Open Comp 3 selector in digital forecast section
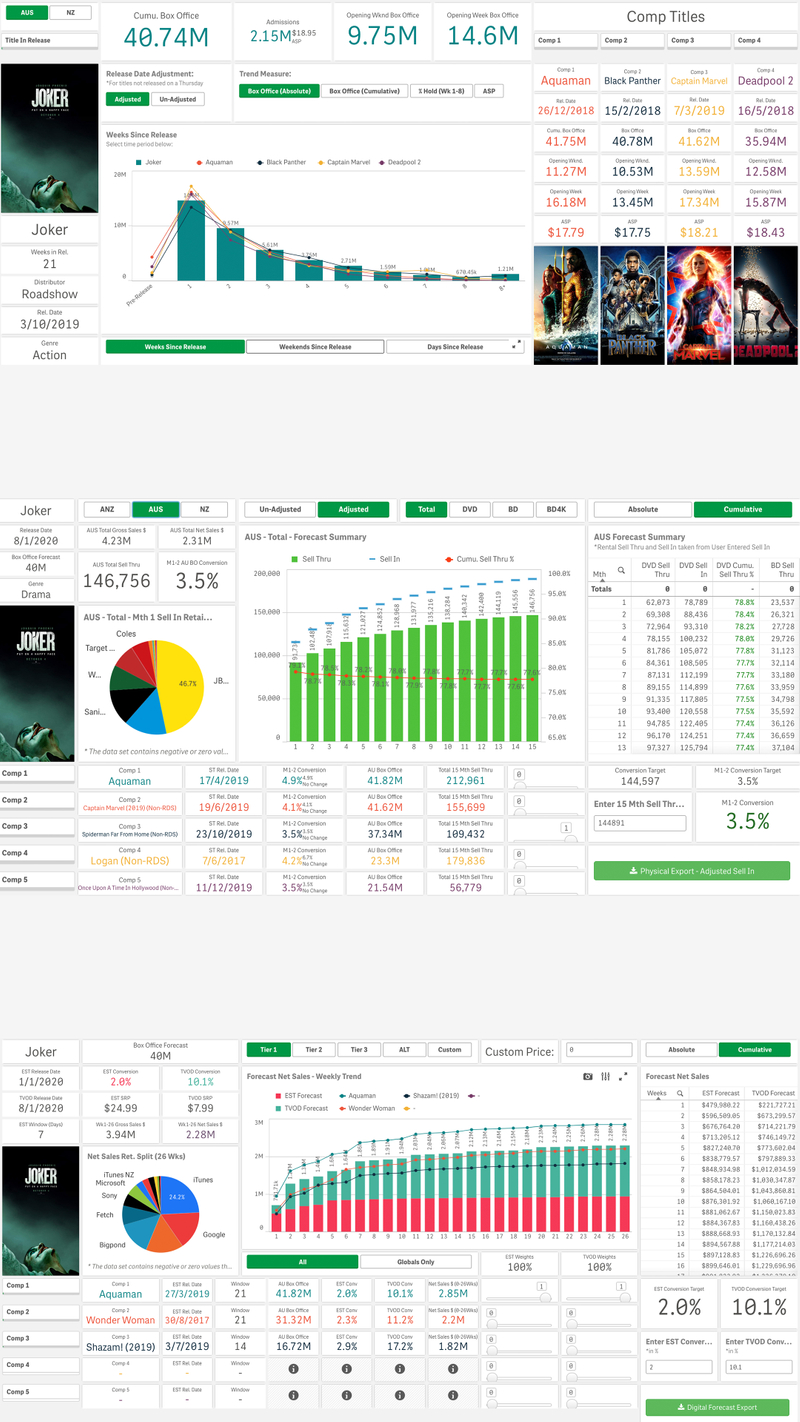 [38, 1337]
